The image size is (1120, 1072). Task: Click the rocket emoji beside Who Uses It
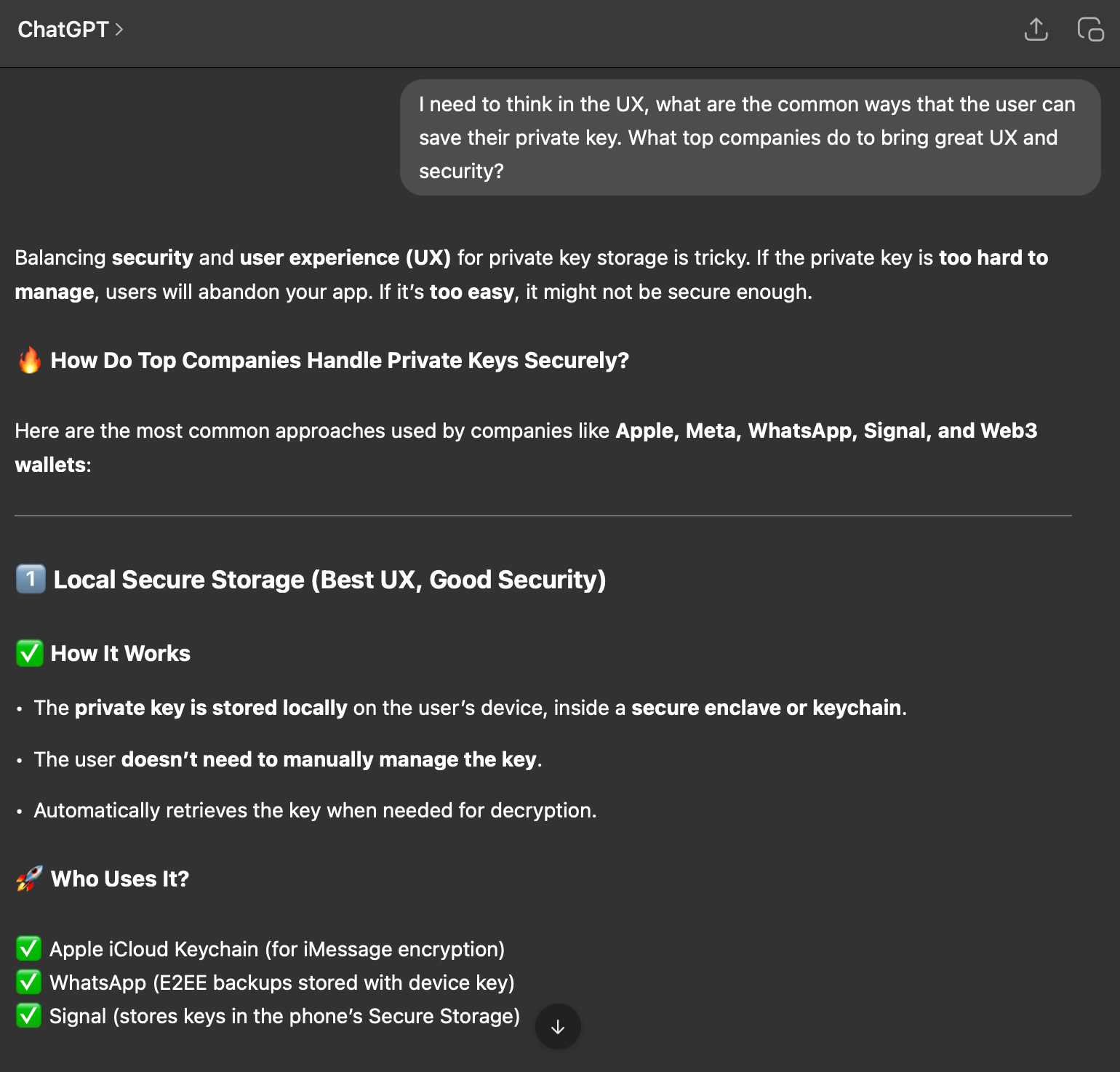click(x=29, y=879)
